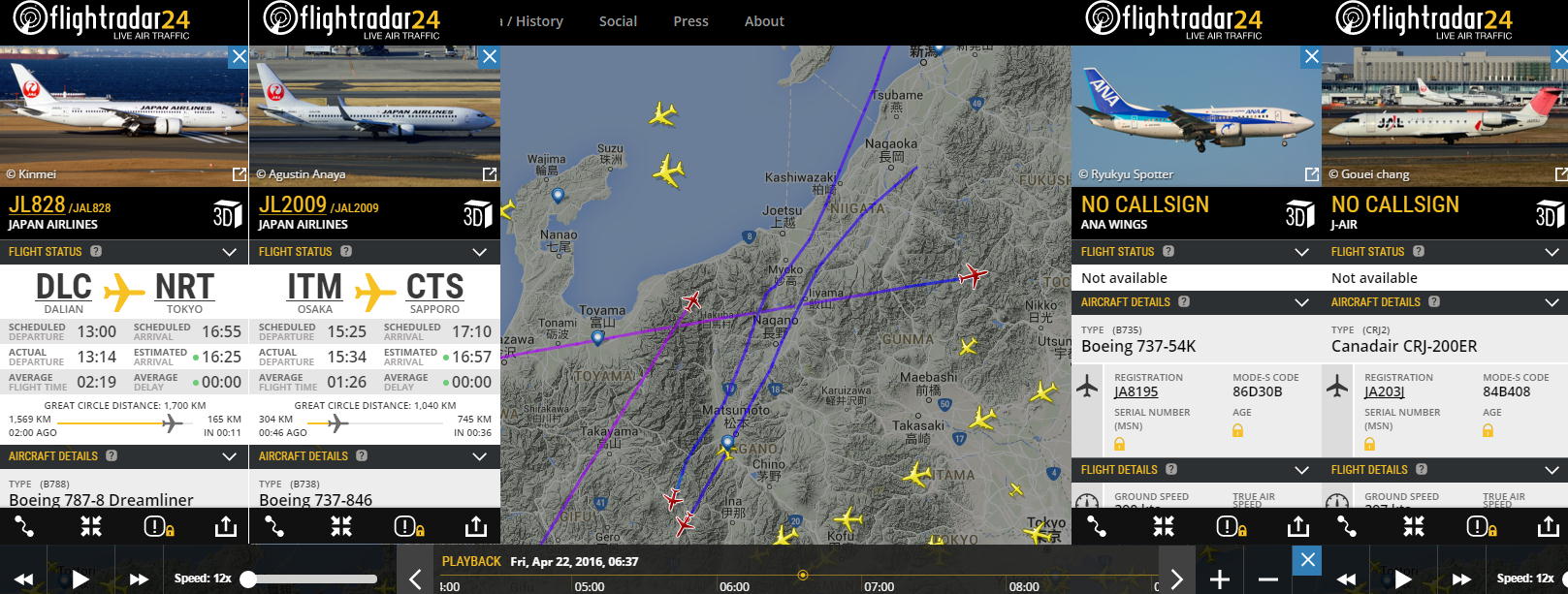
Task: Collapse Flight Status section for JL828
Action: tap(230, 252)
